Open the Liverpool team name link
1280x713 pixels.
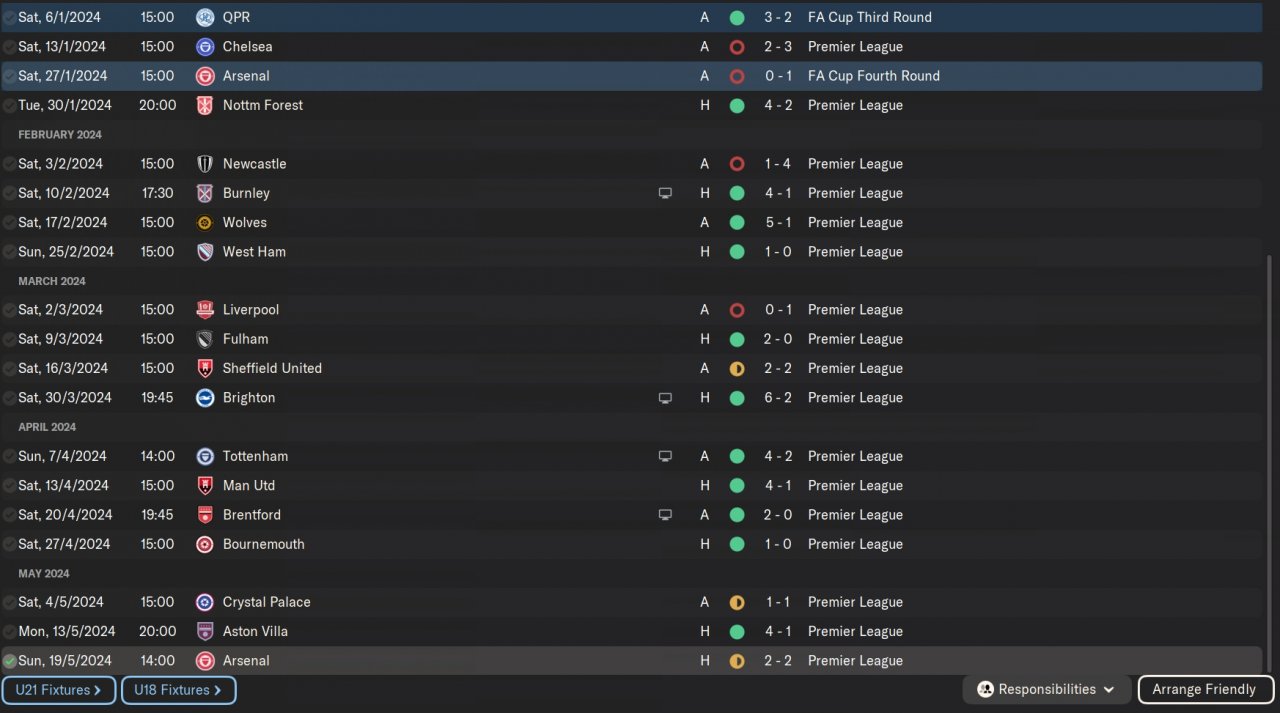pos(251,310)
